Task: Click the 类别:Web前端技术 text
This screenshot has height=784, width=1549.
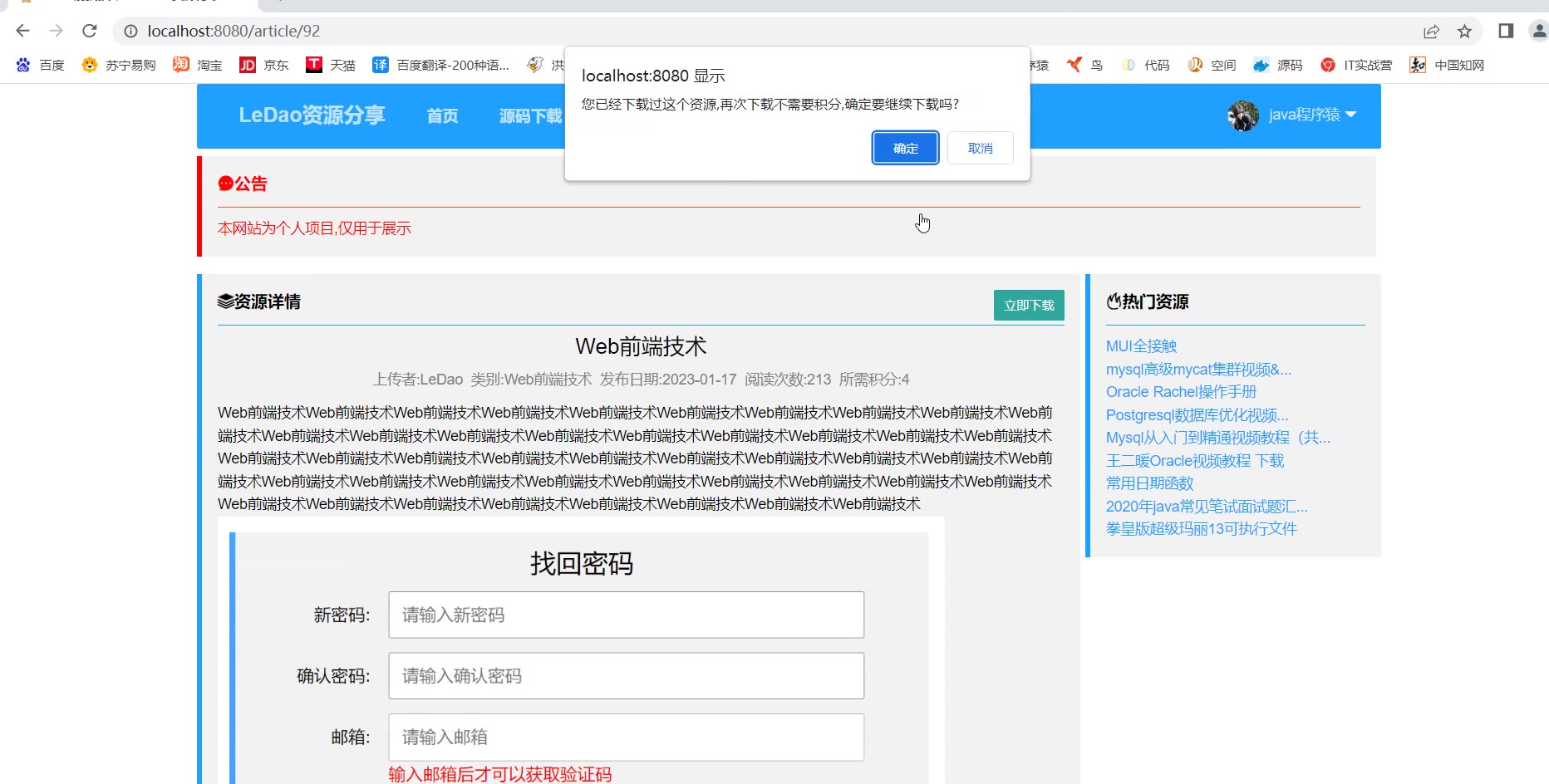Action: 531,380
